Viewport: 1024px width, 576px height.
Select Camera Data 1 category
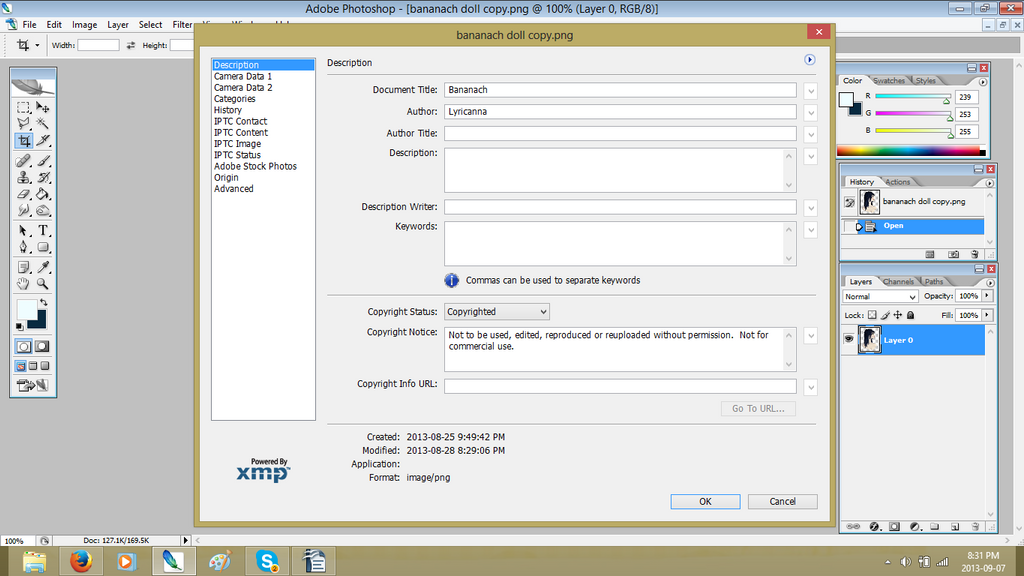pyautogui.click(x=243, y=76)
